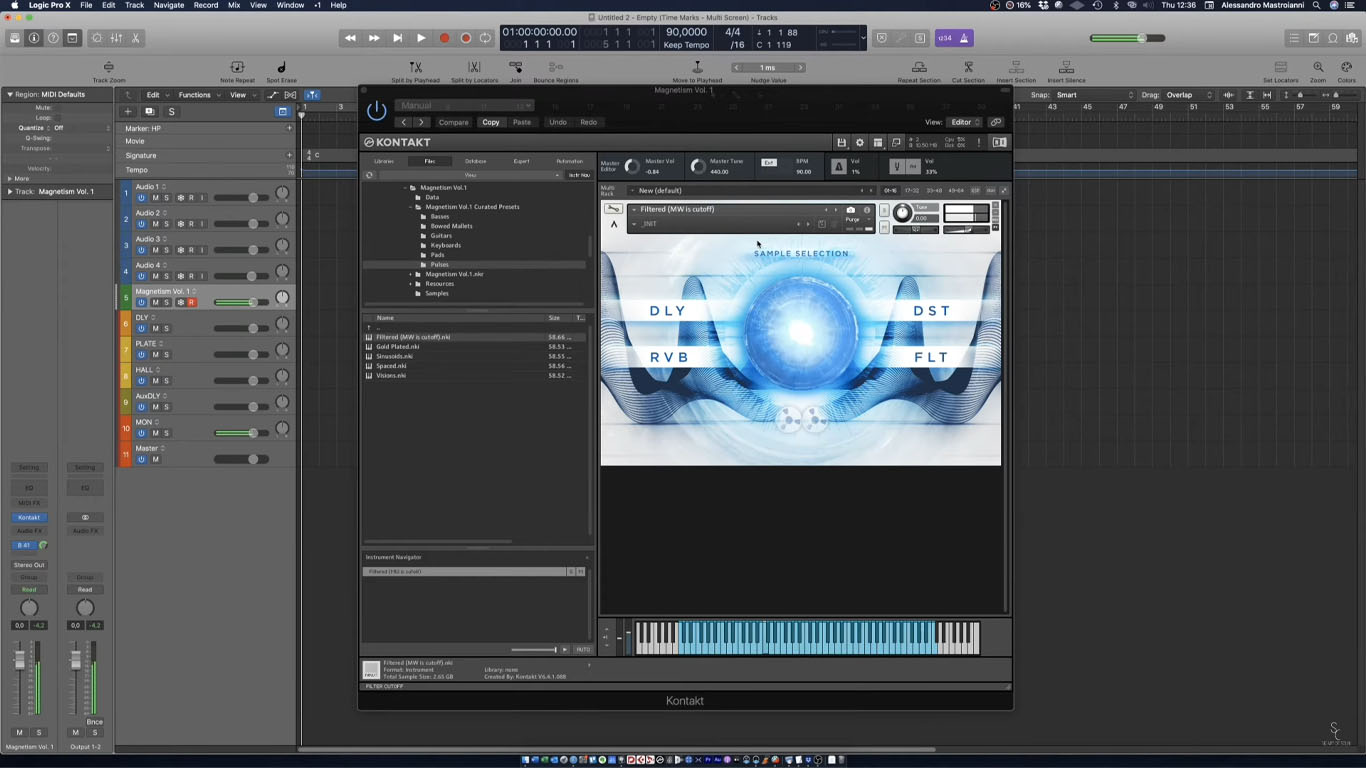
Task: Click the Repeat Section icon
Action: pos(918,67)
